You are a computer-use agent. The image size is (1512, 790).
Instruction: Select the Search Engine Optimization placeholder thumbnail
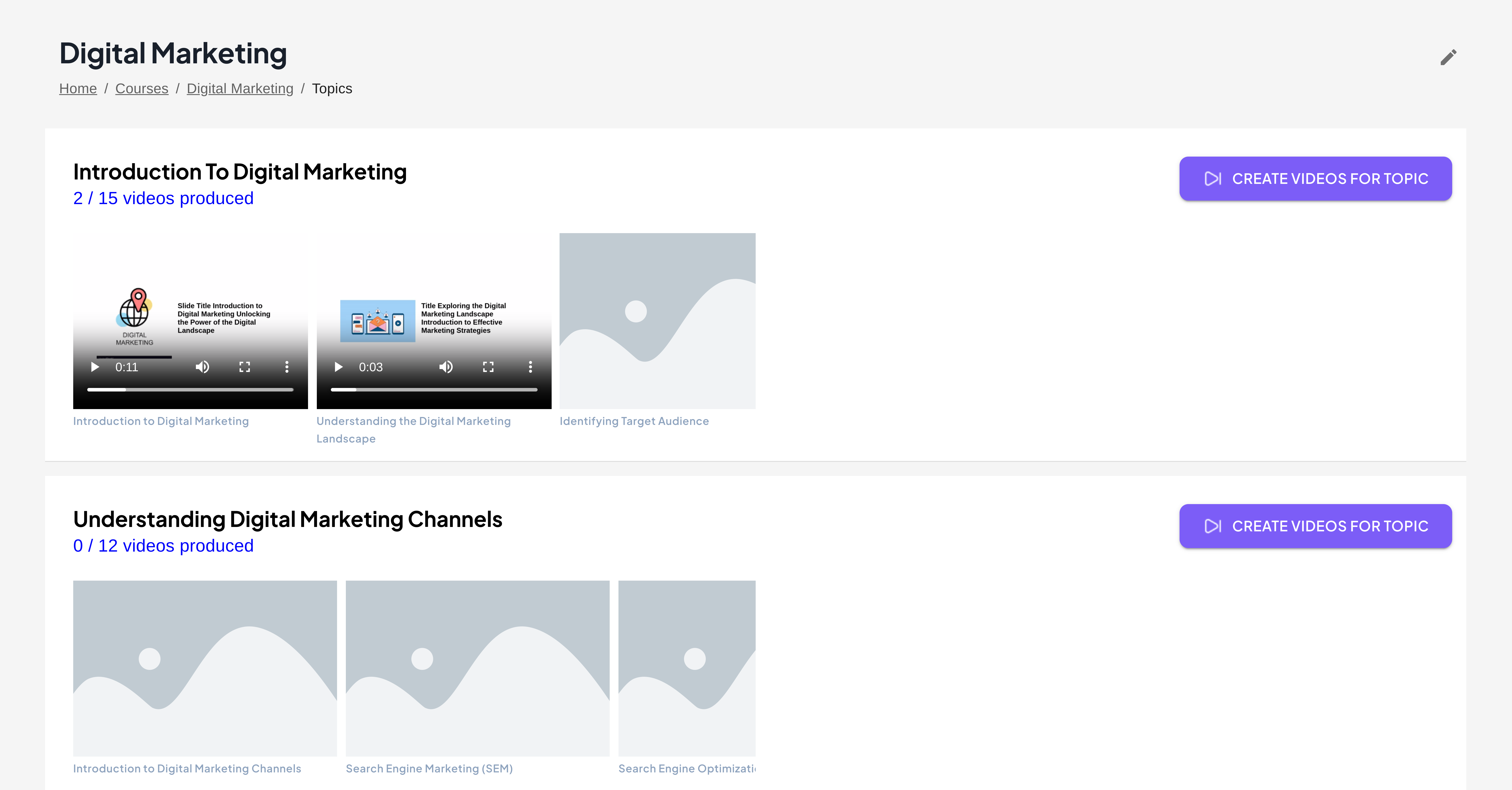686,668
